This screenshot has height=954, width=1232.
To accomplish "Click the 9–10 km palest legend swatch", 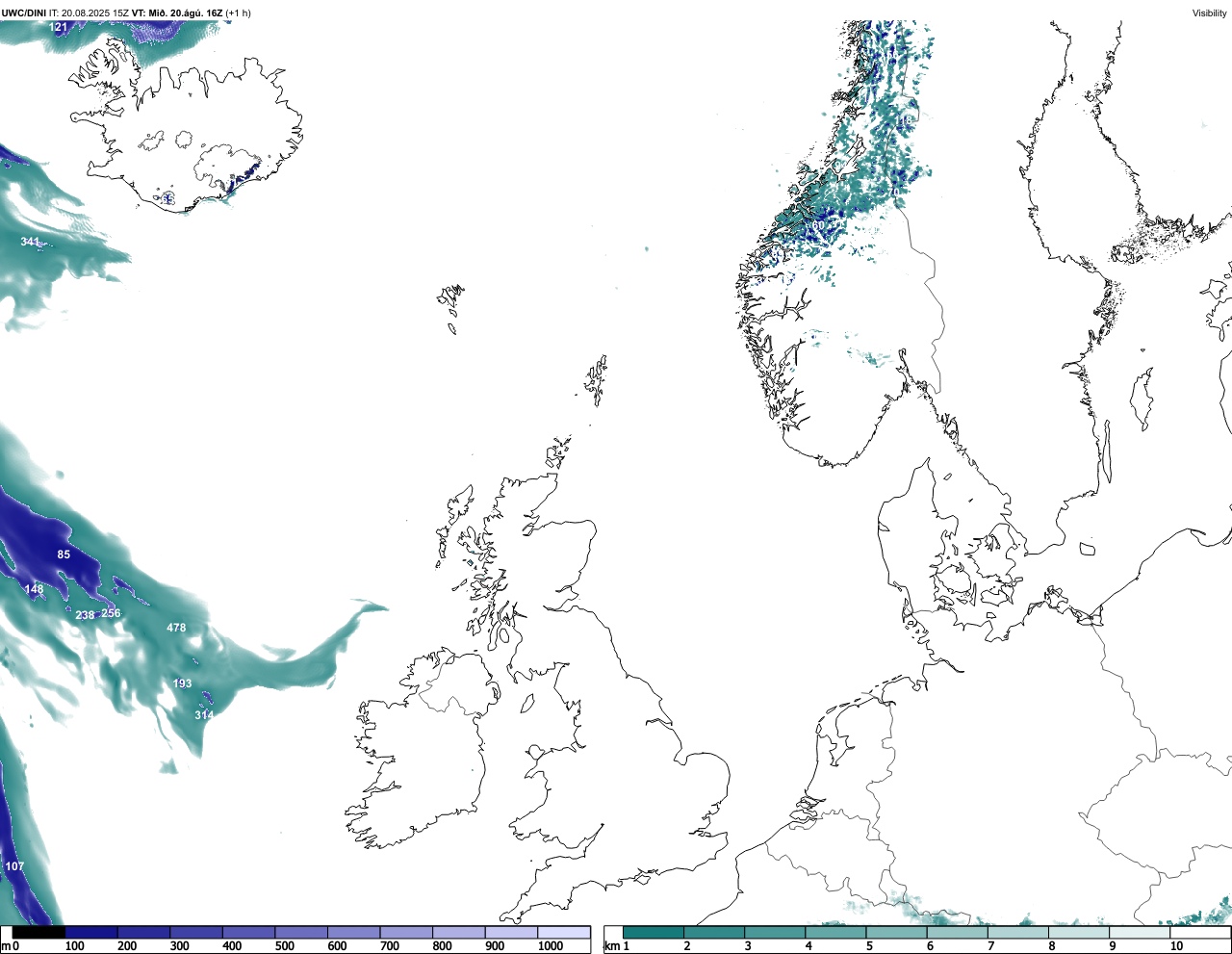I will click(x=1141, y=932).
